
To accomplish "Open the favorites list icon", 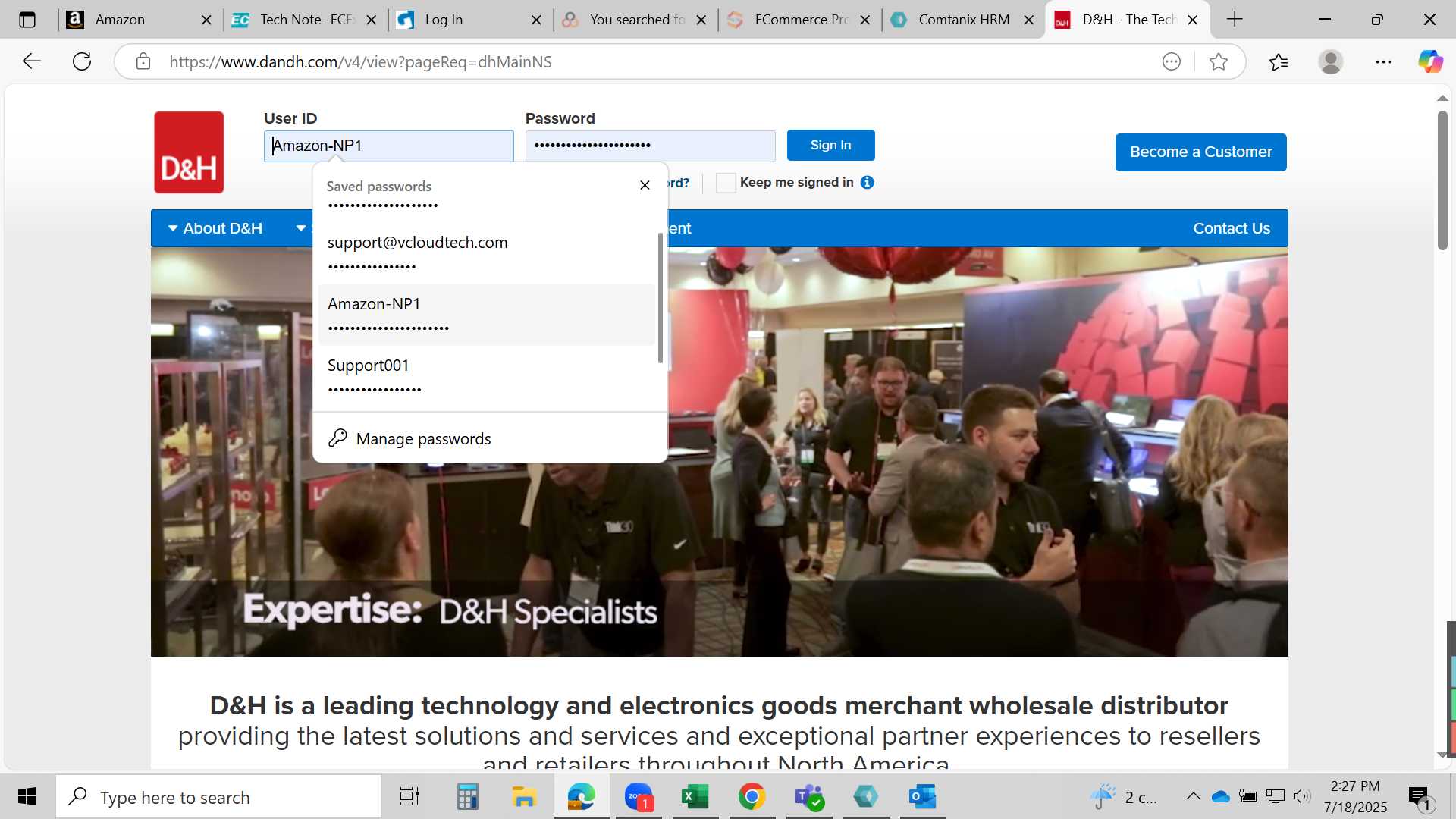I will click(1279, 61).
